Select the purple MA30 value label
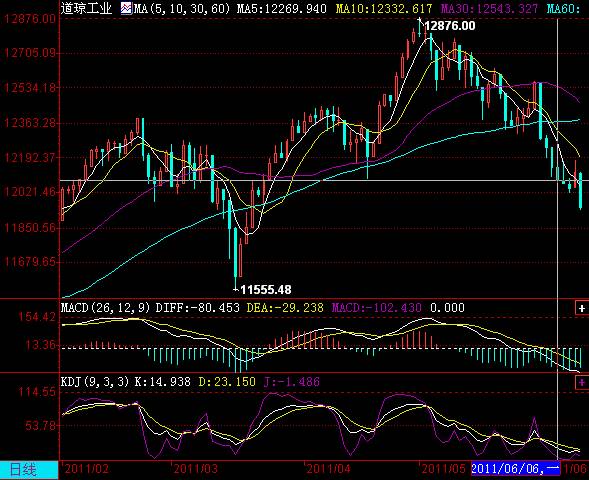 point(489,8)
